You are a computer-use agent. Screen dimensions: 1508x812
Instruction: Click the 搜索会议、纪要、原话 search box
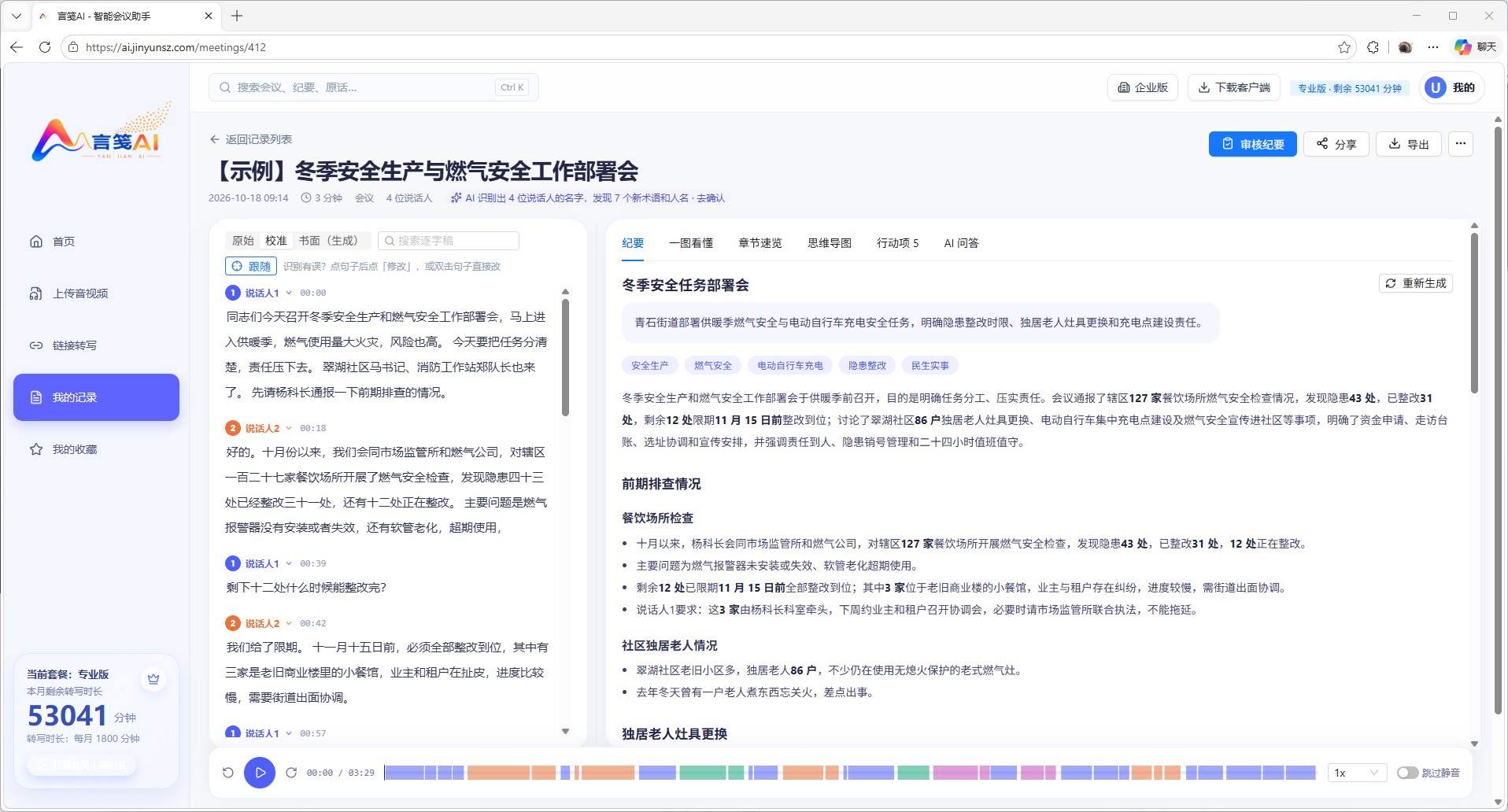pyautogui.click(x=374, y=87)
